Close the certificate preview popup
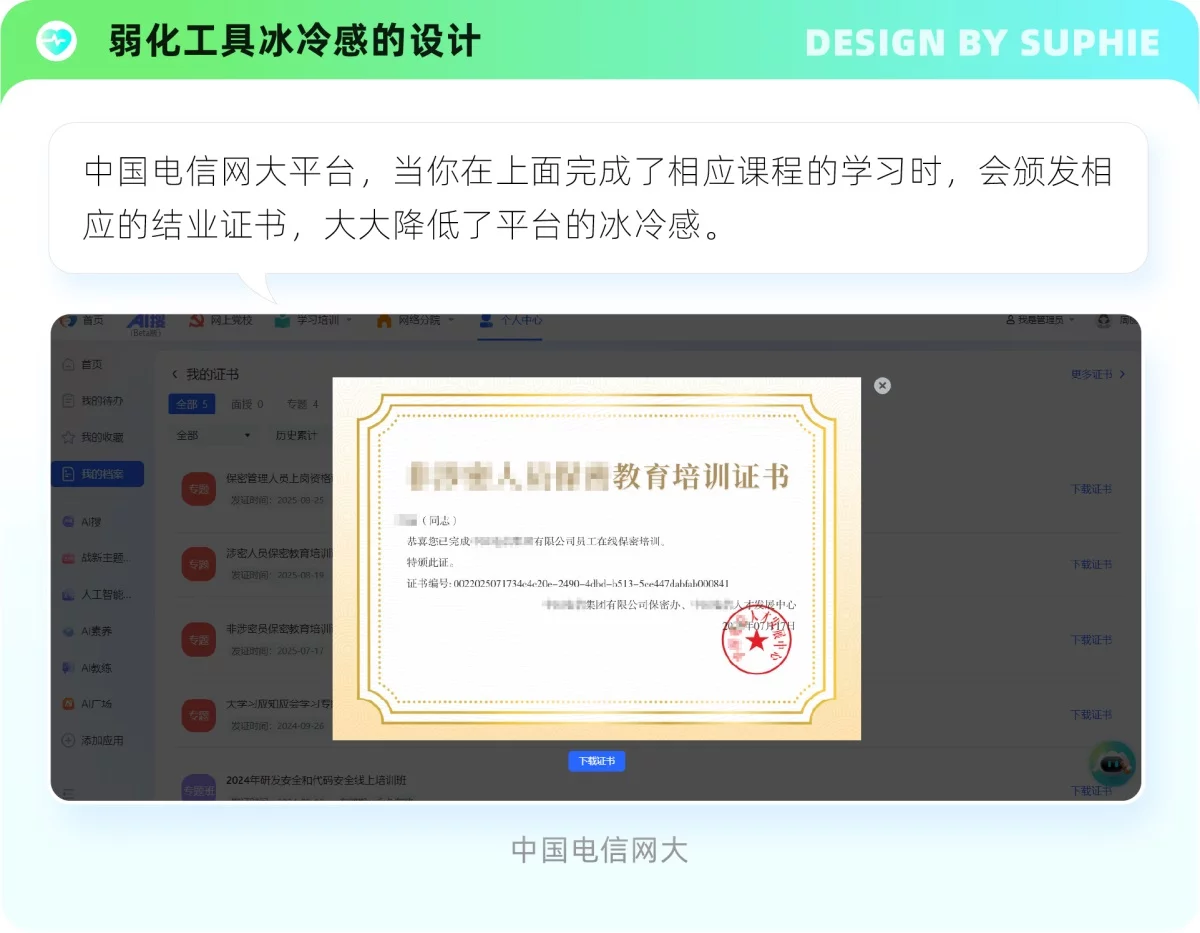 coord(882,385)
